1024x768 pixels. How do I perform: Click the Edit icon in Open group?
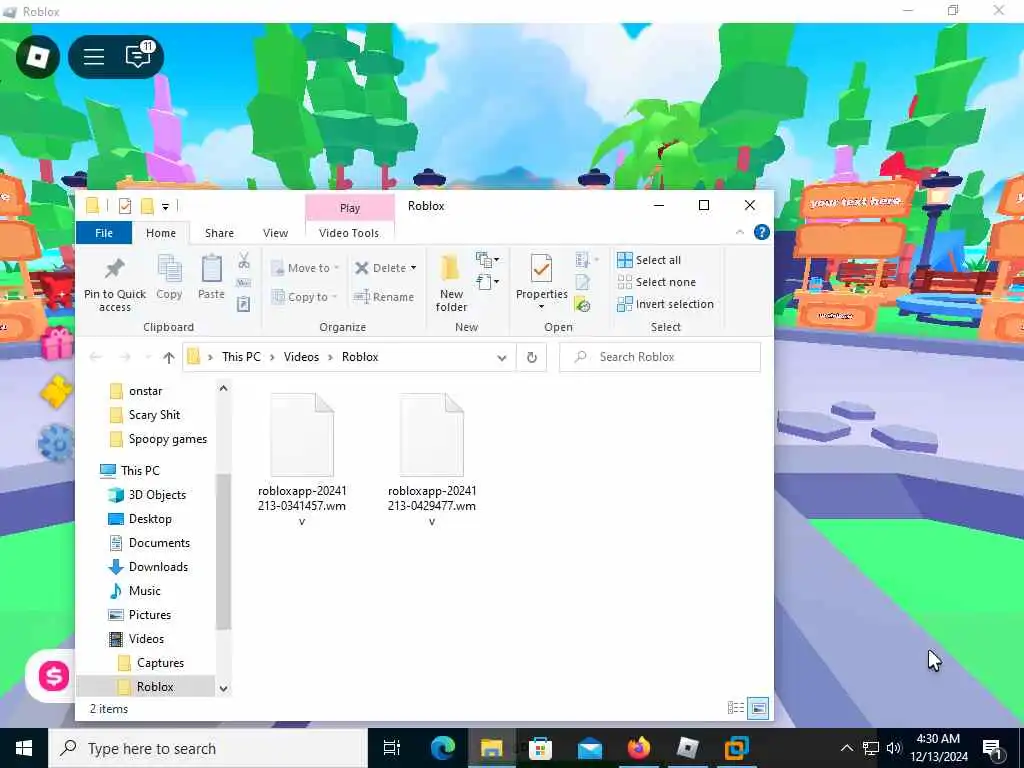(x=583, y=282)
